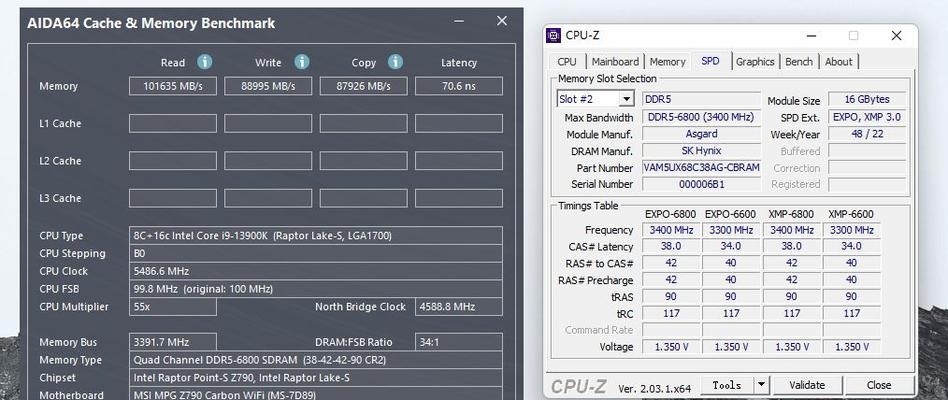Click the DRAM Manuf. SK Hynix field
Viewport: 948px width, 400px height.
[x=701, y=150]
